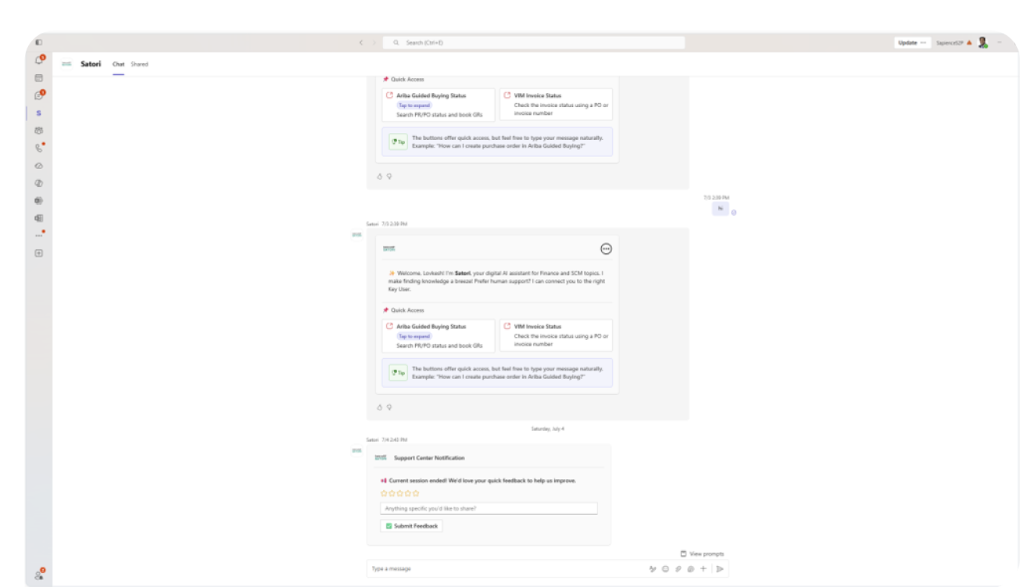Attach a file using the paperclip icon
The width and height of the screenshot is (1024, 587).
tap(678, 569)
